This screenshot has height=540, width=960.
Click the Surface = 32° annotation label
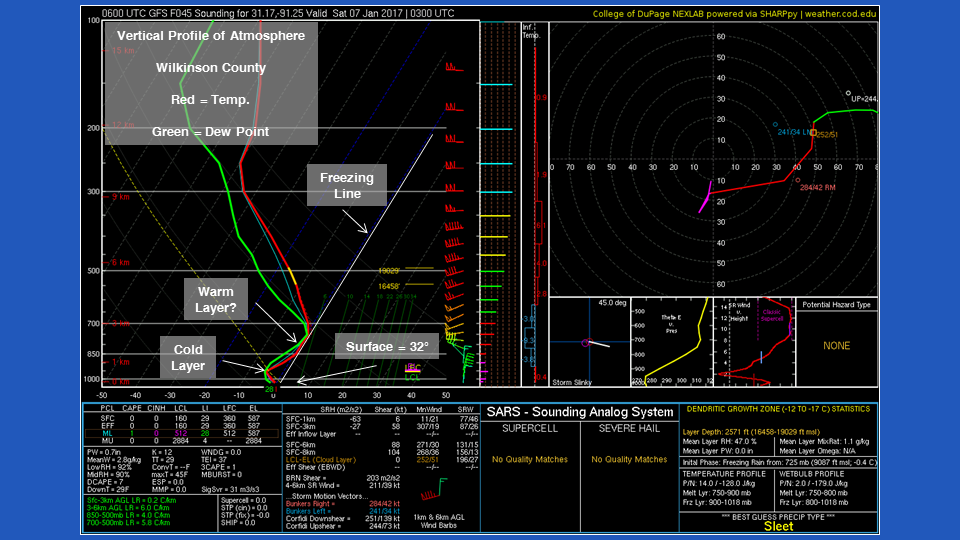(386, 346)
